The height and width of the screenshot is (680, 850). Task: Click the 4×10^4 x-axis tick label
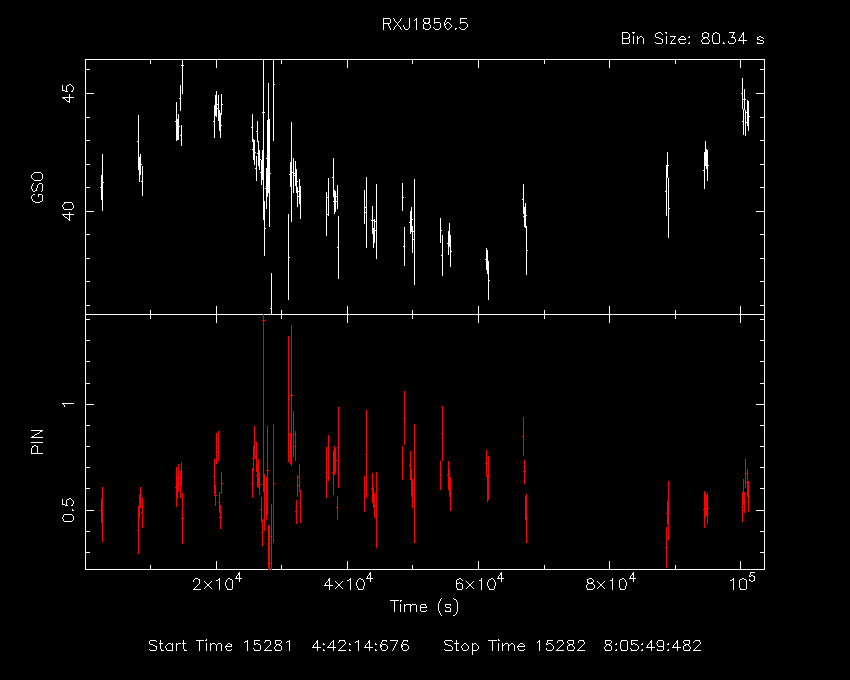(x=348, y=583)
